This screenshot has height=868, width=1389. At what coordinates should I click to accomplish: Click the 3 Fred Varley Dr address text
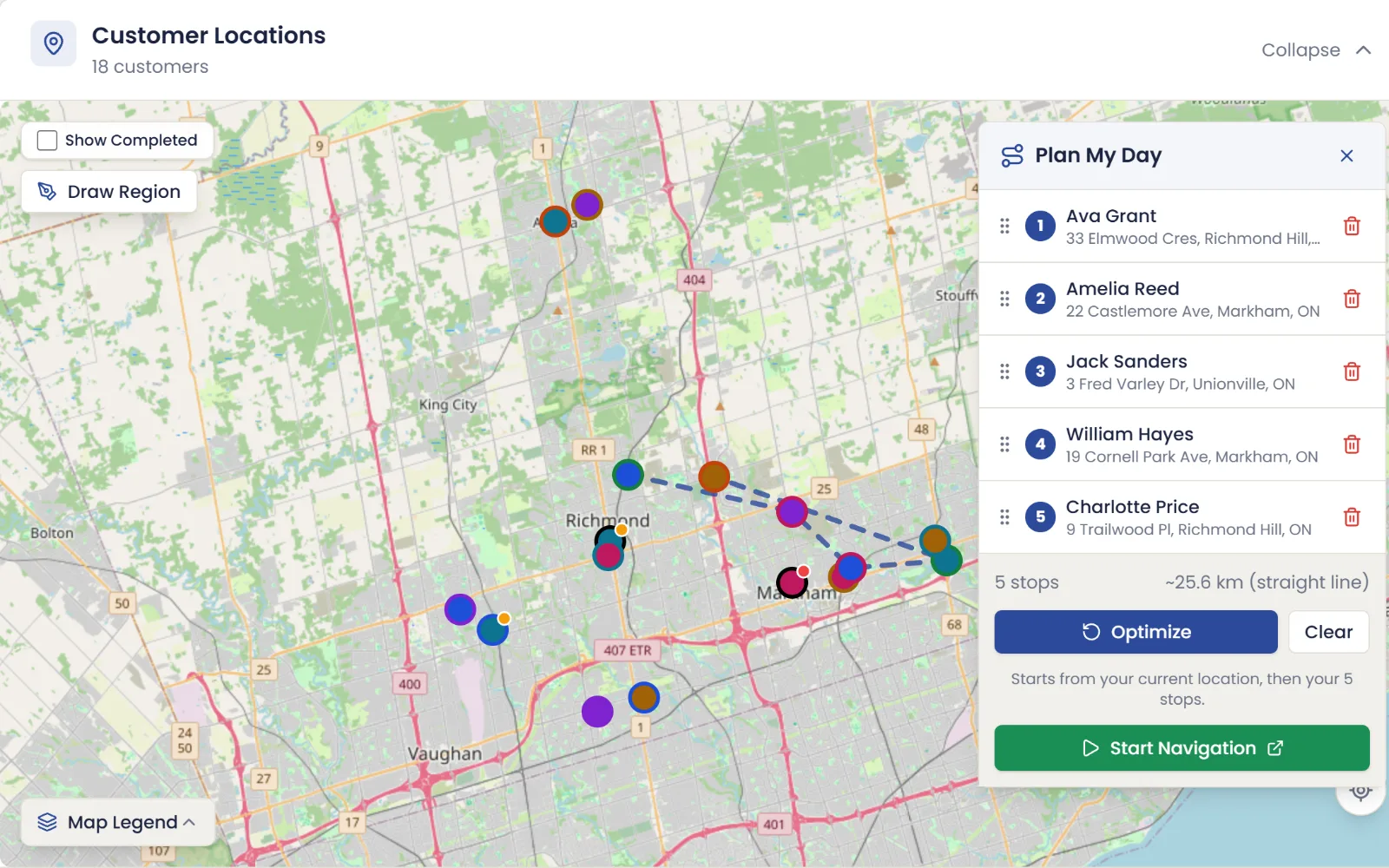pyautogui.click(x=1181, y=385)
